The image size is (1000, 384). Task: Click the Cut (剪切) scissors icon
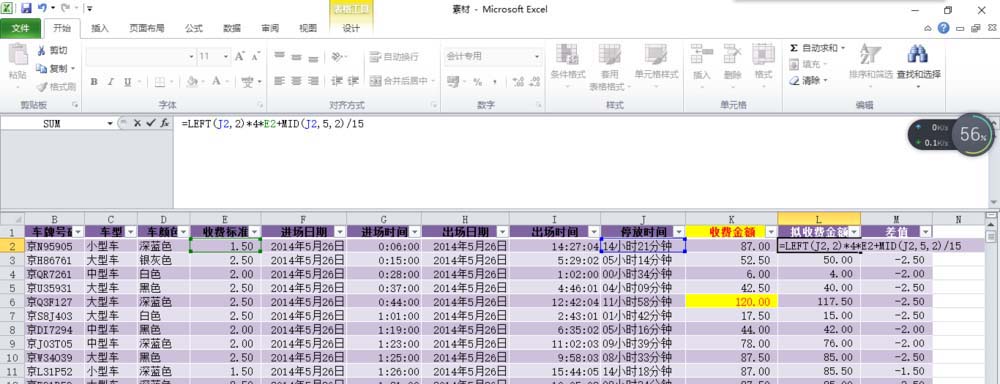[41, 50]
